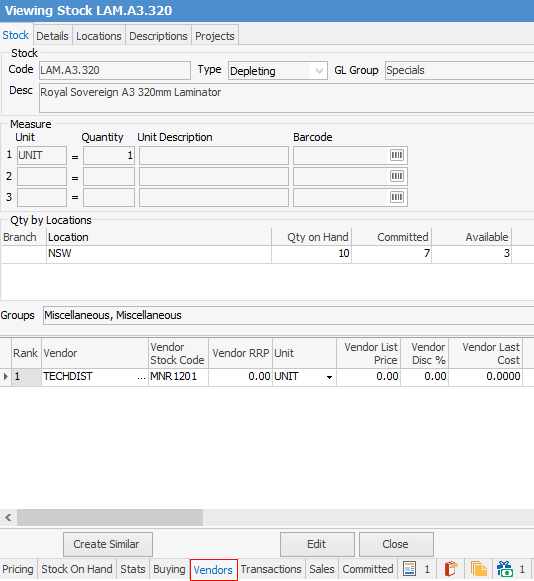Click the Unit field for measure row 2
This screenshot has width=534, height=581.
42,176
